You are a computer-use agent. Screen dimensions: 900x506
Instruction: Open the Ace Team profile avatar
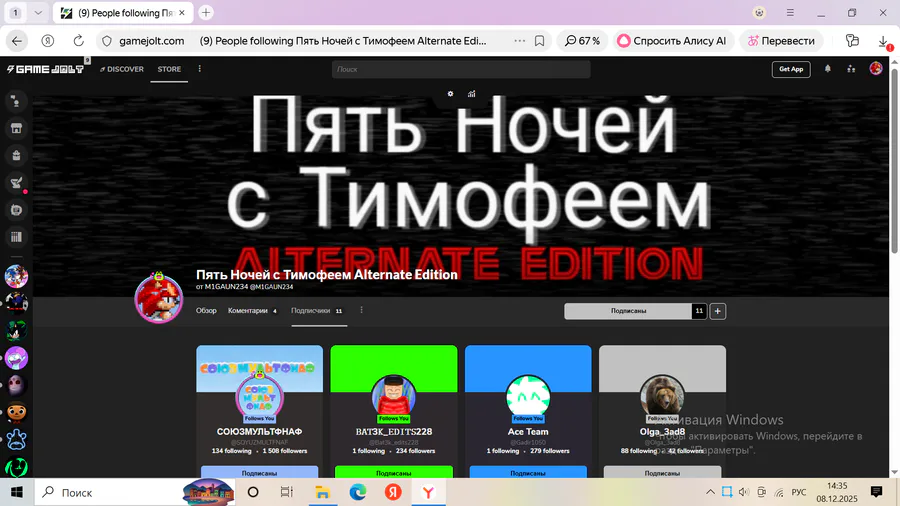pos(528,396)
